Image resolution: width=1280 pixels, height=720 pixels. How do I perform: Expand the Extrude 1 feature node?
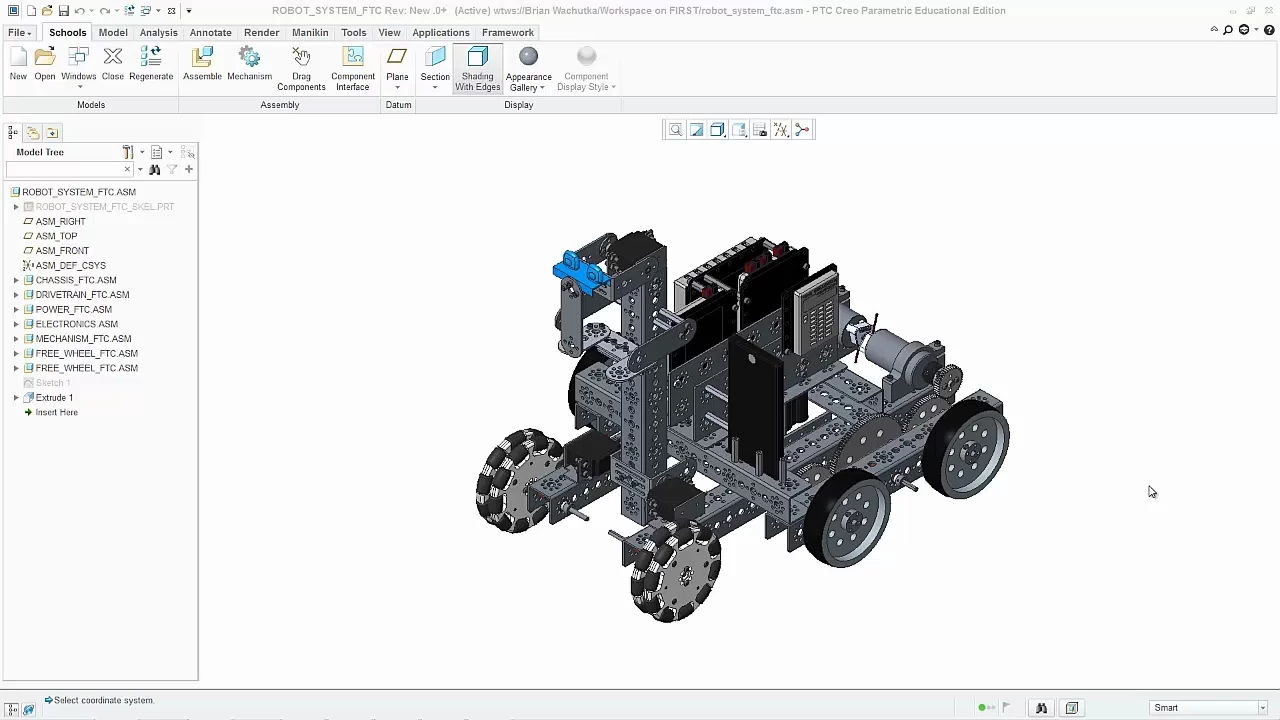click(x=16, y=398)
